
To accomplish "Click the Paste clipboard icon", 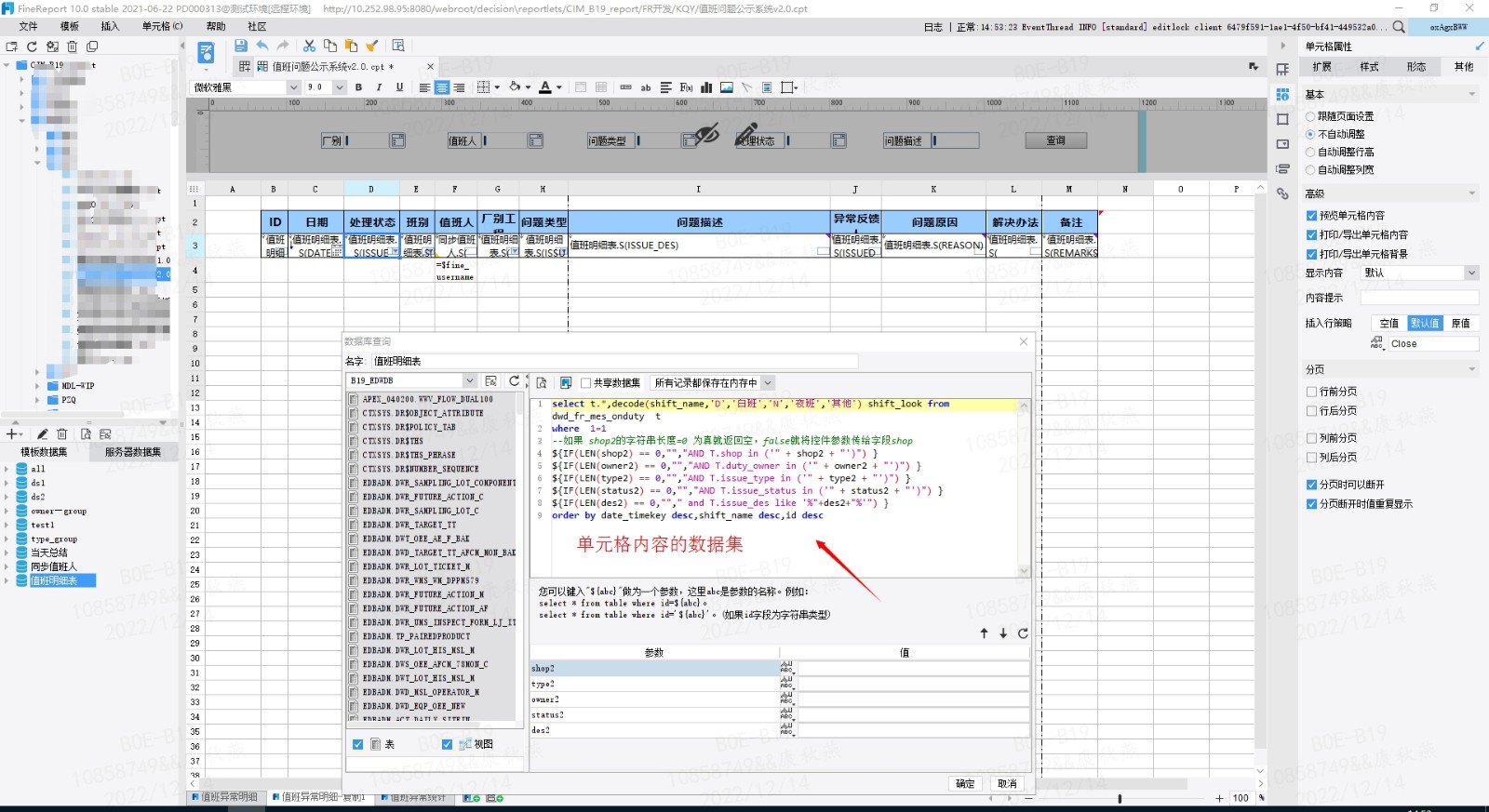I will 351,46.
